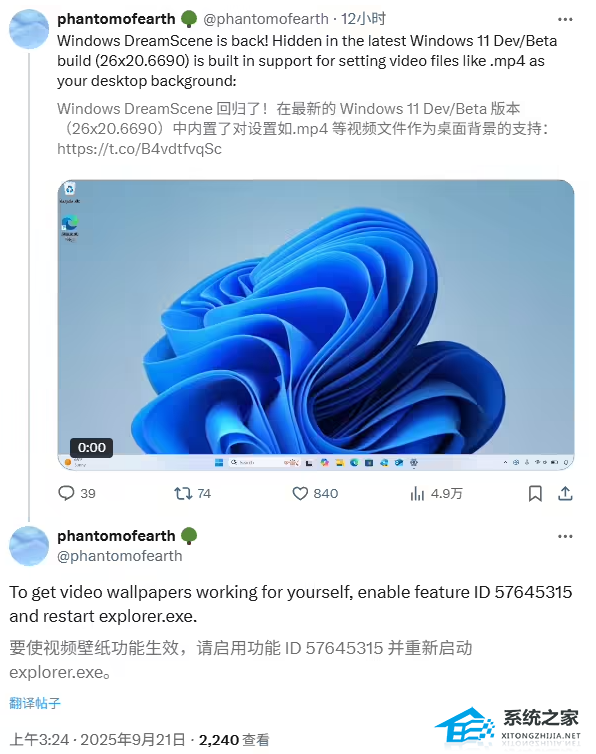Share the tweet using the upload icon

pos(565,493)
